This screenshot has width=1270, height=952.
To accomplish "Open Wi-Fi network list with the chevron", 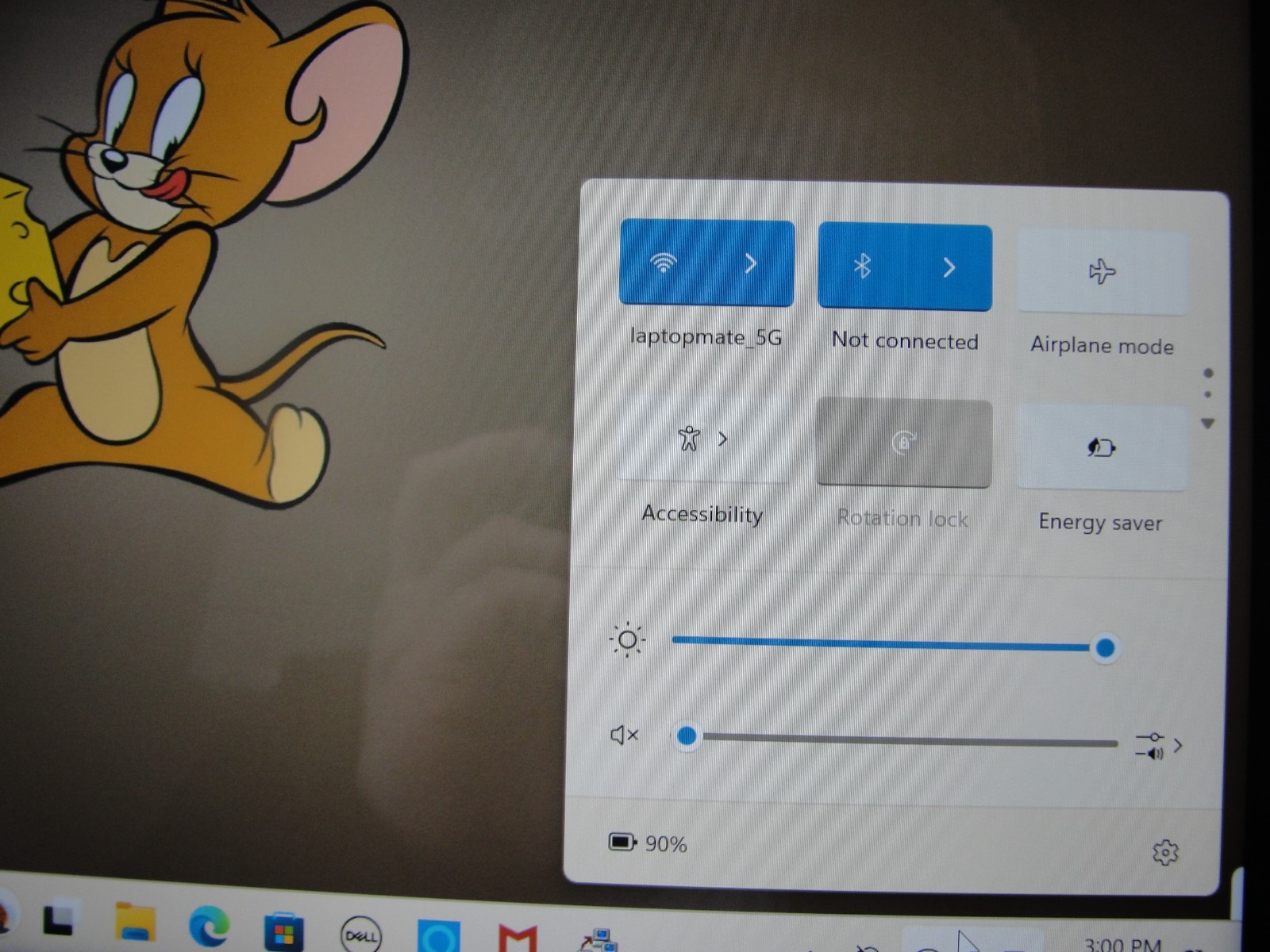I will [751, 263].
